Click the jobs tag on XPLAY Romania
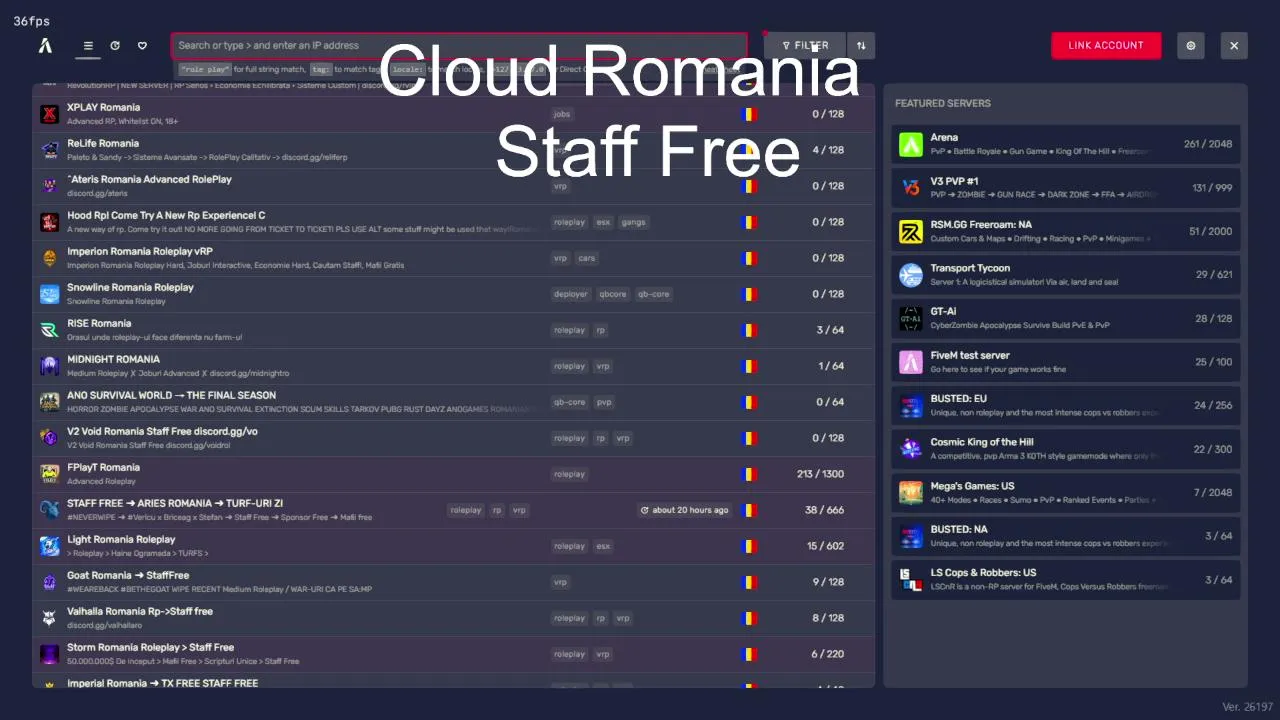Viewport: 1280px width, 720px height. (562, 114)
